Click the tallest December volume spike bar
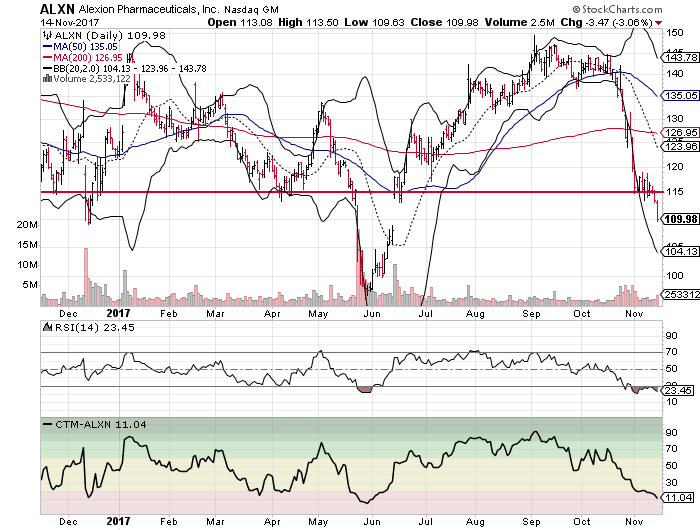Viewport: 700px width, 530px height. pos(86,277)
